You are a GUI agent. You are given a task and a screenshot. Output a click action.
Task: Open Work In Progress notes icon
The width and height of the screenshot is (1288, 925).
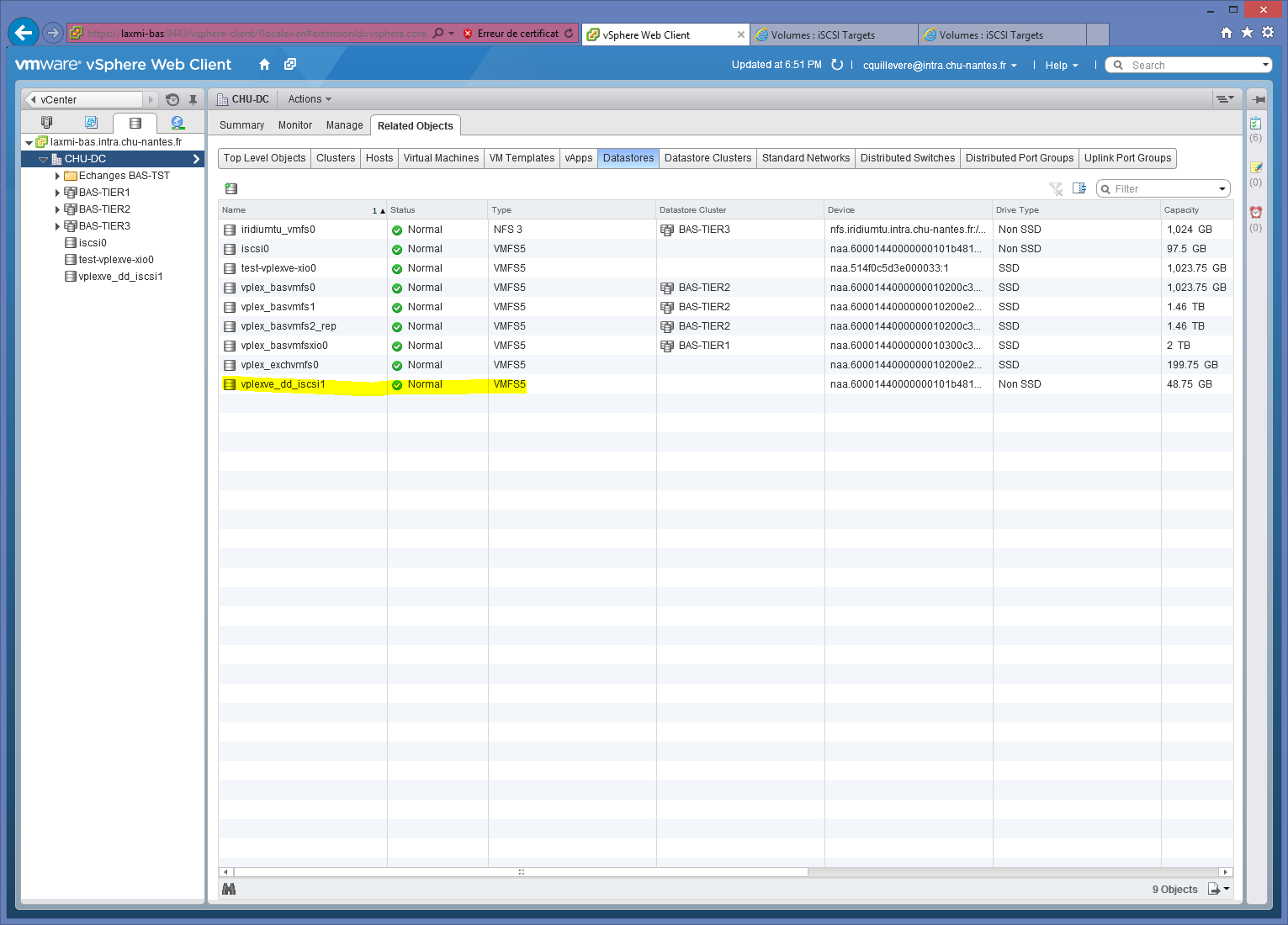[1255, 168]
